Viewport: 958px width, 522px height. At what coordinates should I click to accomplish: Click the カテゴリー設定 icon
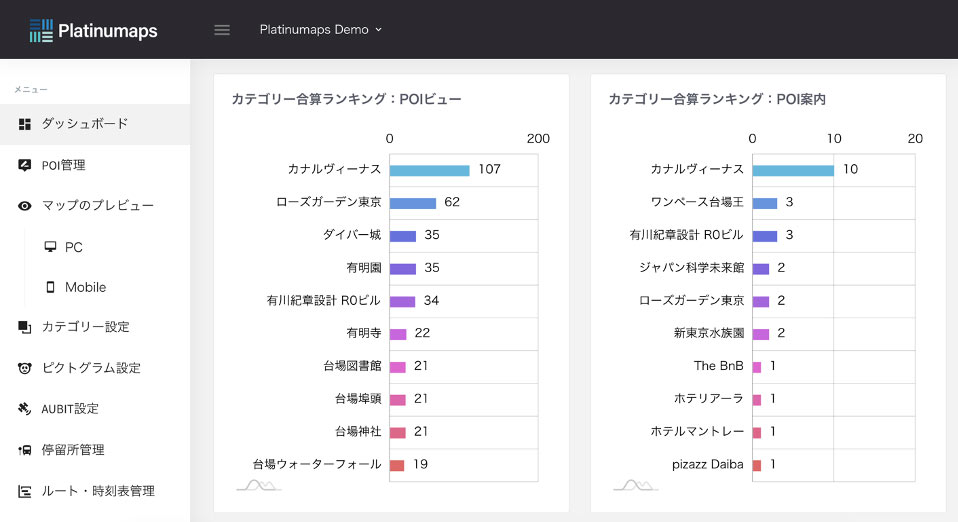24,327
